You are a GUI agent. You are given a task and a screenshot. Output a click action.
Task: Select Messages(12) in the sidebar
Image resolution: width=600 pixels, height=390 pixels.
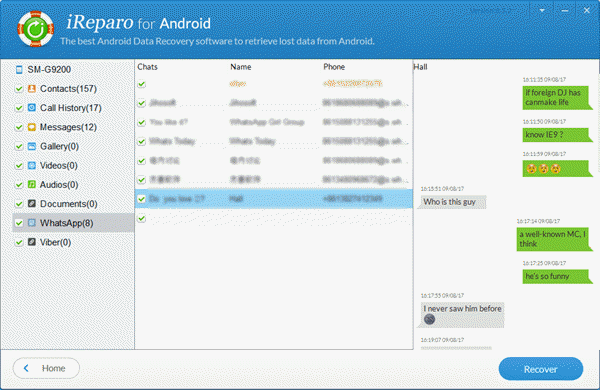[x=68, y=127]
